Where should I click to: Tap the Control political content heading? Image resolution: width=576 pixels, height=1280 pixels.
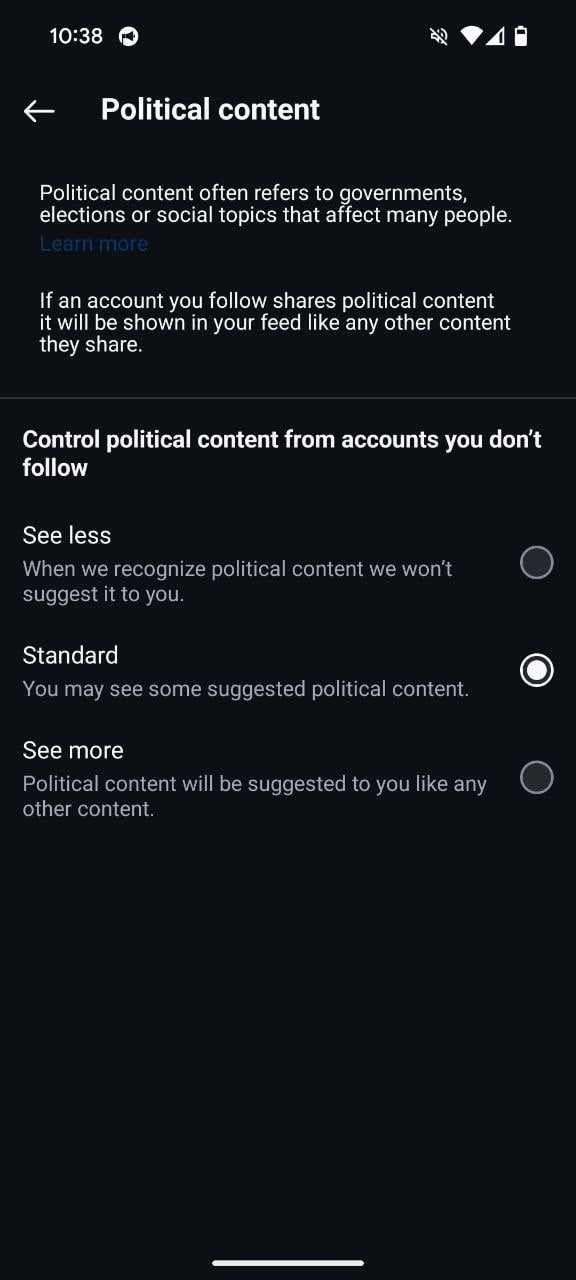click(x=282, y=453)
